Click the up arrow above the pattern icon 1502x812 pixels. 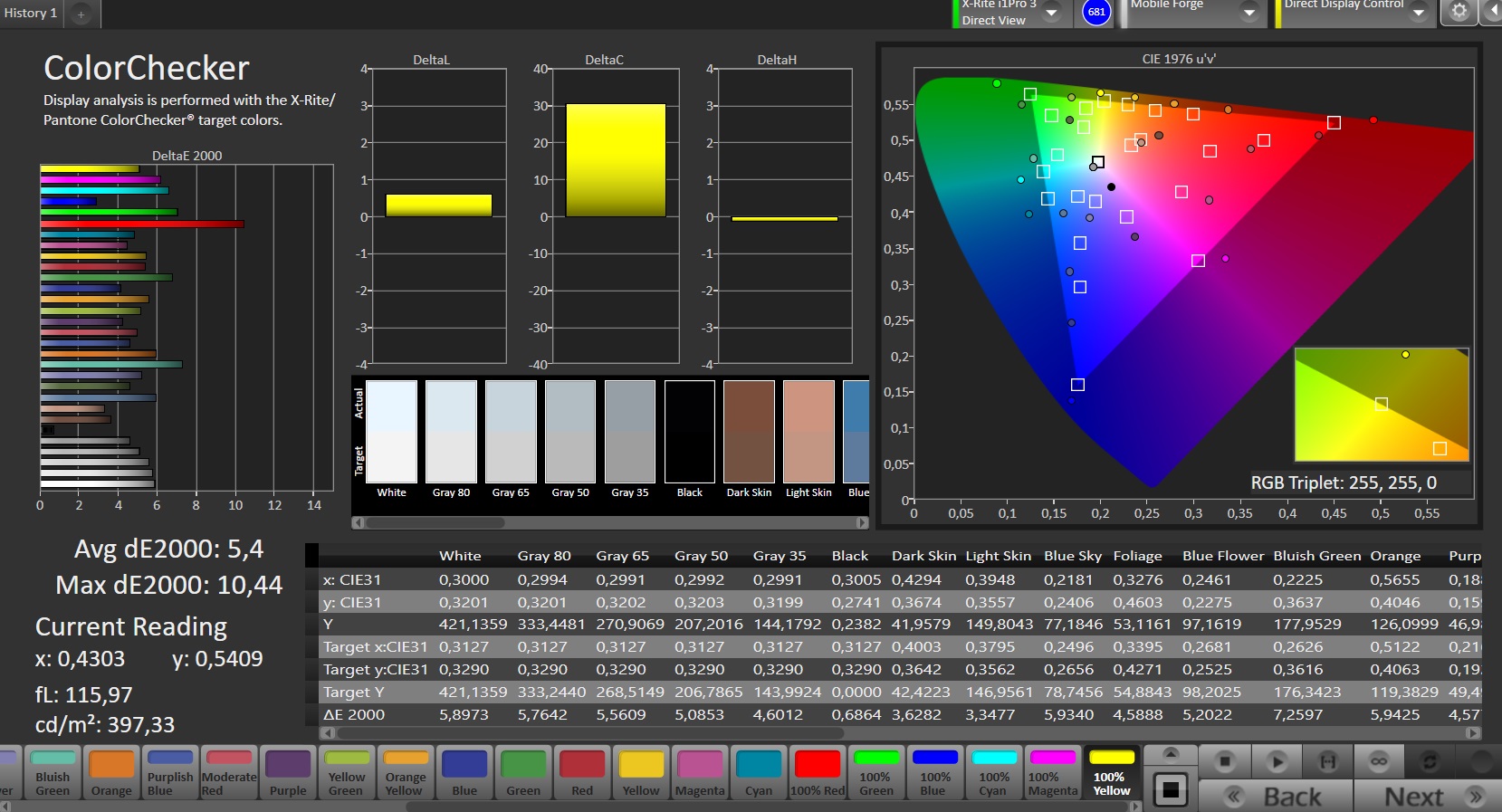click(x=1171, y=754)
